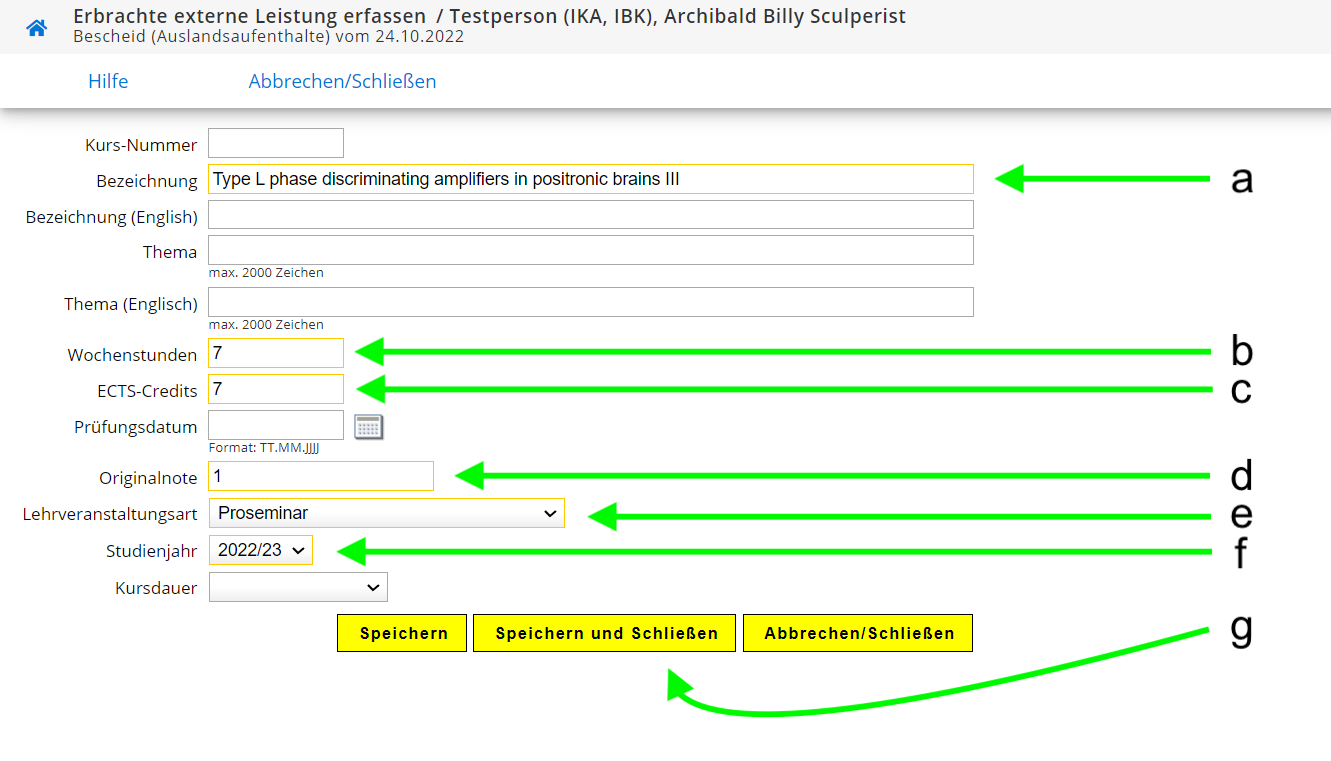1331x761 pixels.
Task: Click the yellow Speichern button
Action: pyautogui.click(x=402, y=633)
